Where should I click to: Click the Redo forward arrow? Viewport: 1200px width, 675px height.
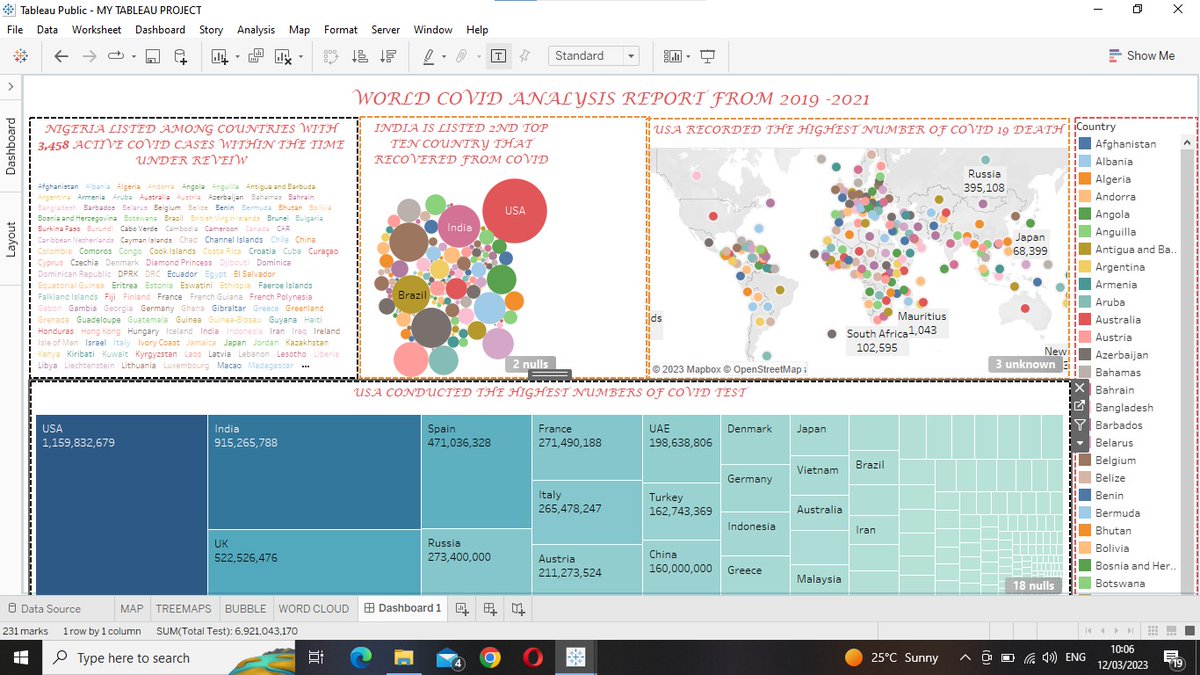pos(89,56)
